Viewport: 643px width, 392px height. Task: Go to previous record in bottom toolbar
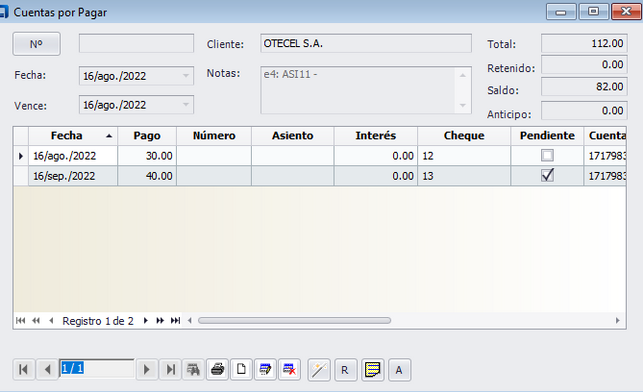pos(47,370)
